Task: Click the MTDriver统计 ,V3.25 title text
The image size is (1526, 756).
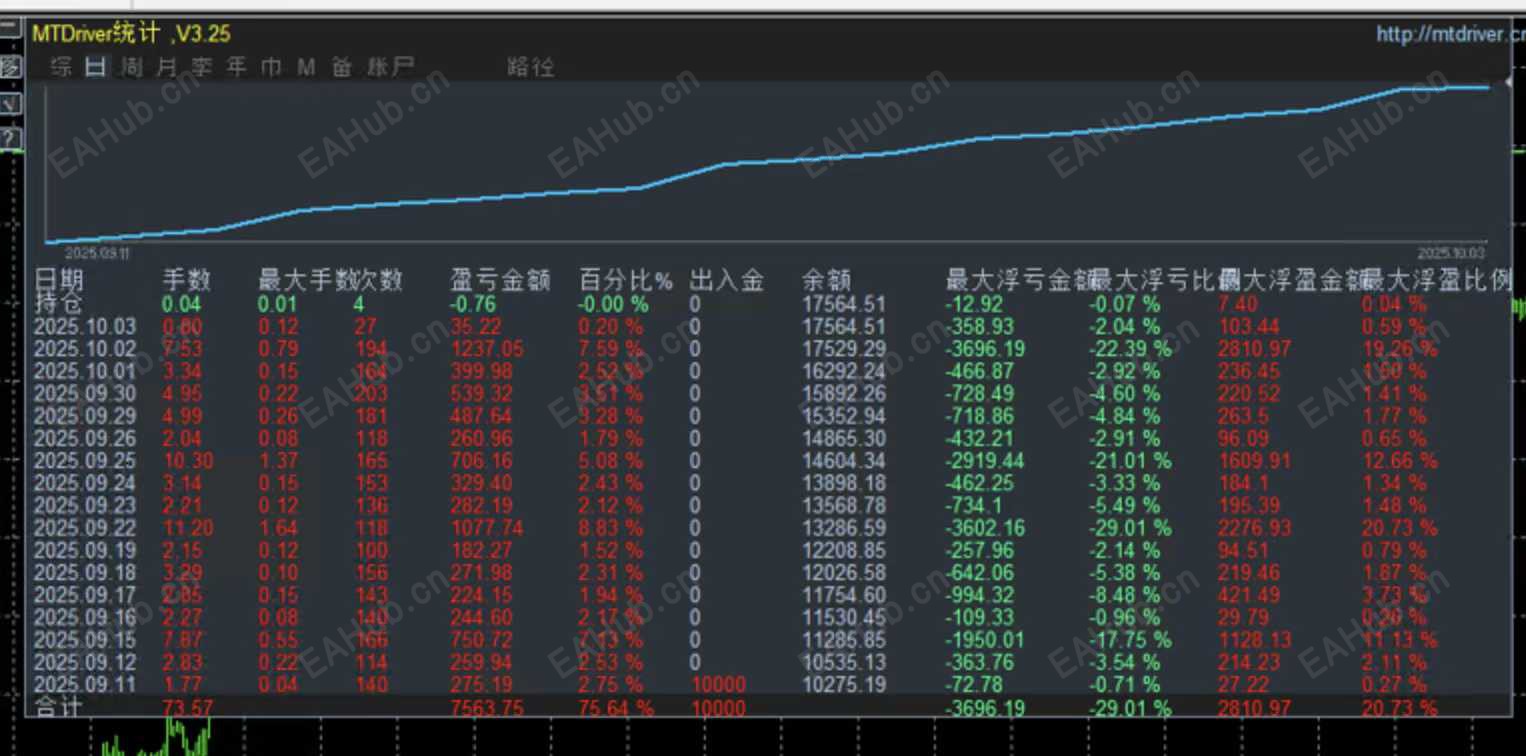Action: coord(131,34)
